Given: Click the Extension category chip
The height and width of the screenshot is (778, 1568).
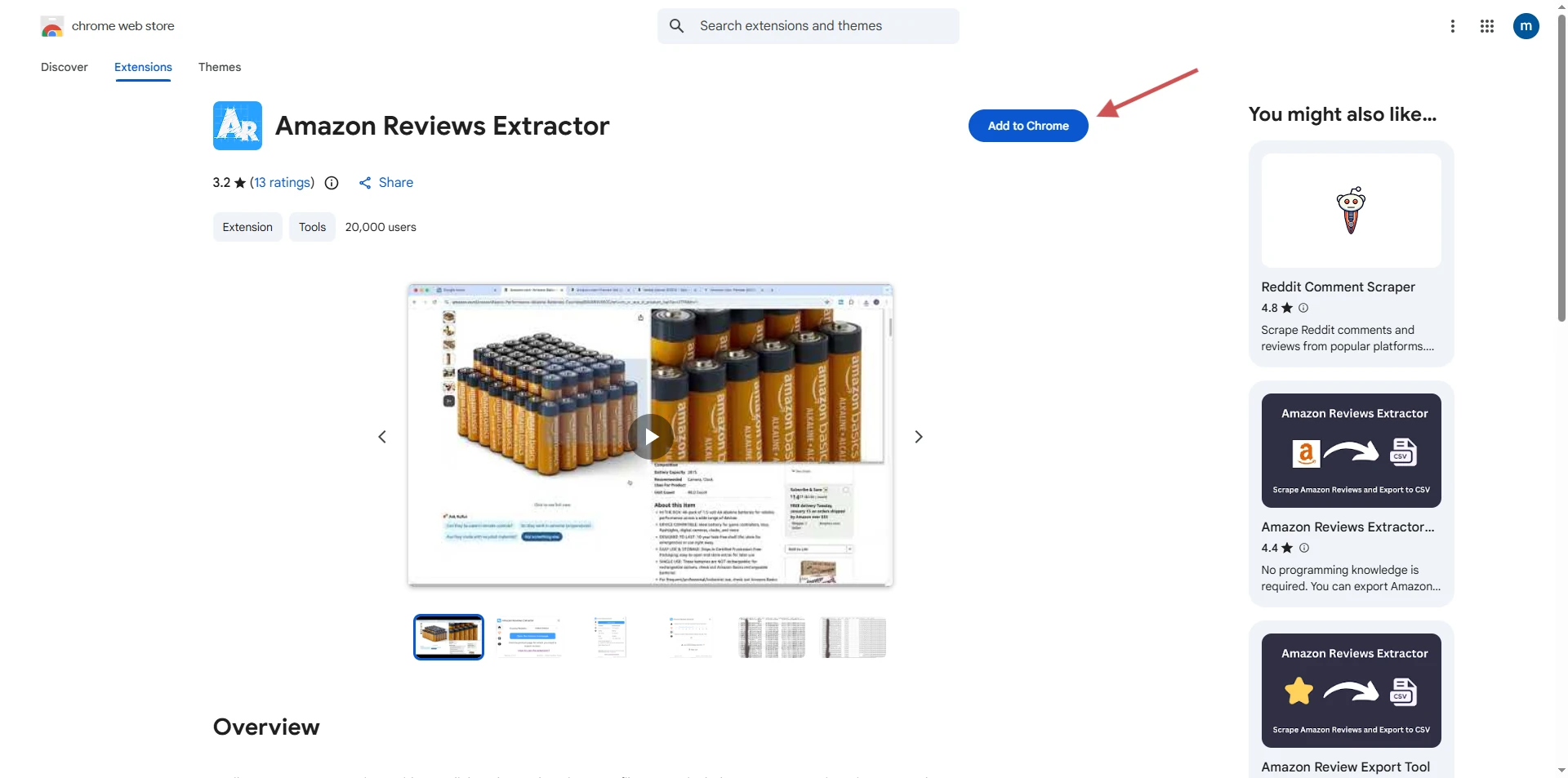Looking at the screenshot, I should 247,227.
